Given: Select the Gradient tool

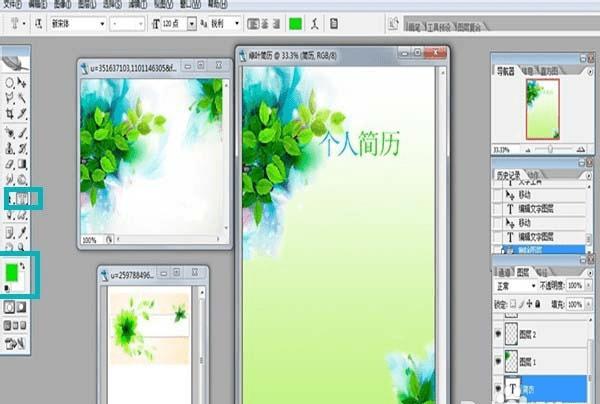Looking at the screenshot, I should 22,164.
